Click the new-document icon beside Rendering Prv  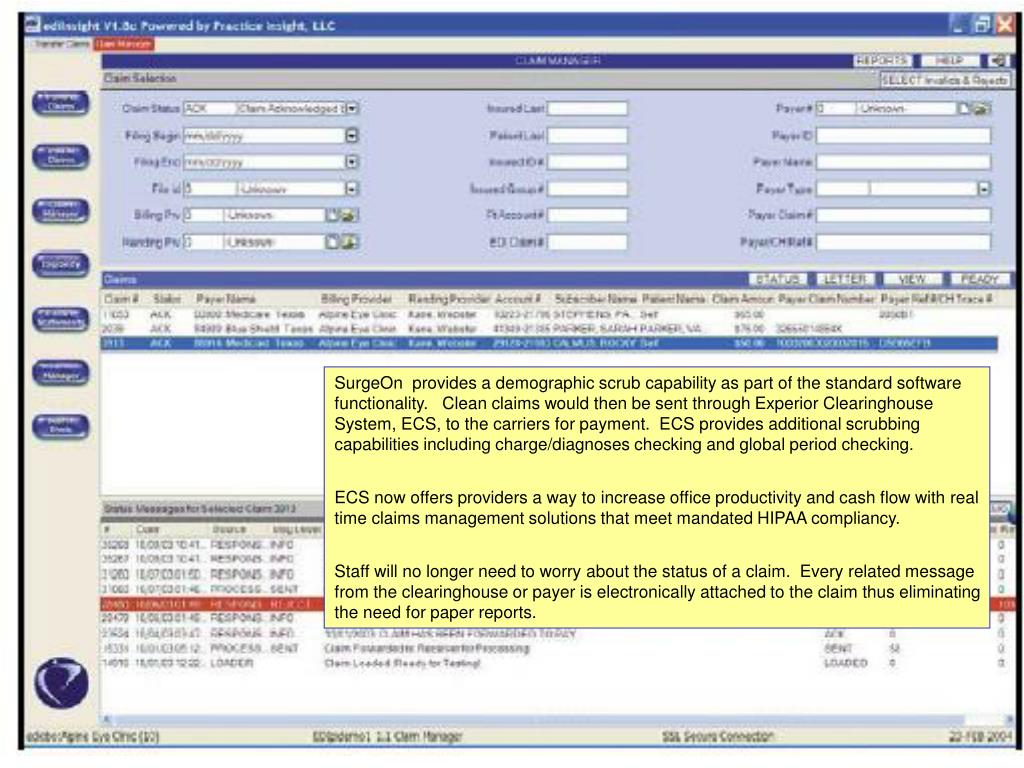[x=332, y=242]
